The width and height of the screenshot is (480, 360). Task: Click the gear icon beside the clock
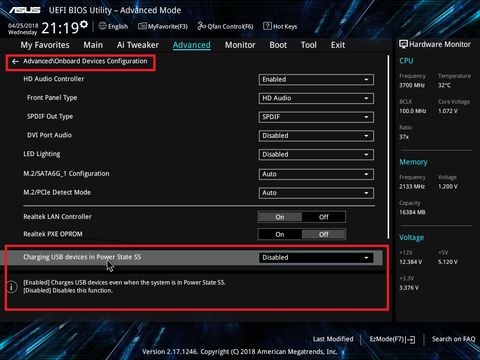84,24
